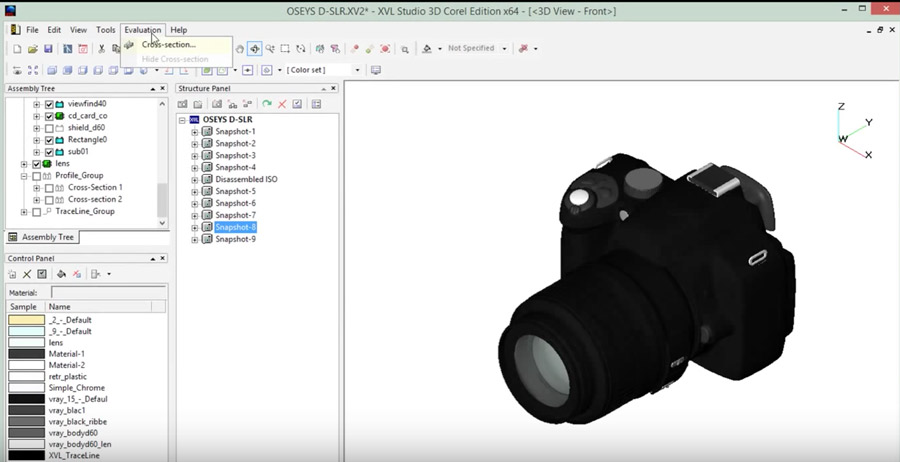Open the Control Panel toolbar dropdown arrow
The height and width of the screenshot is (462, 900).
(x=109, y=274)
